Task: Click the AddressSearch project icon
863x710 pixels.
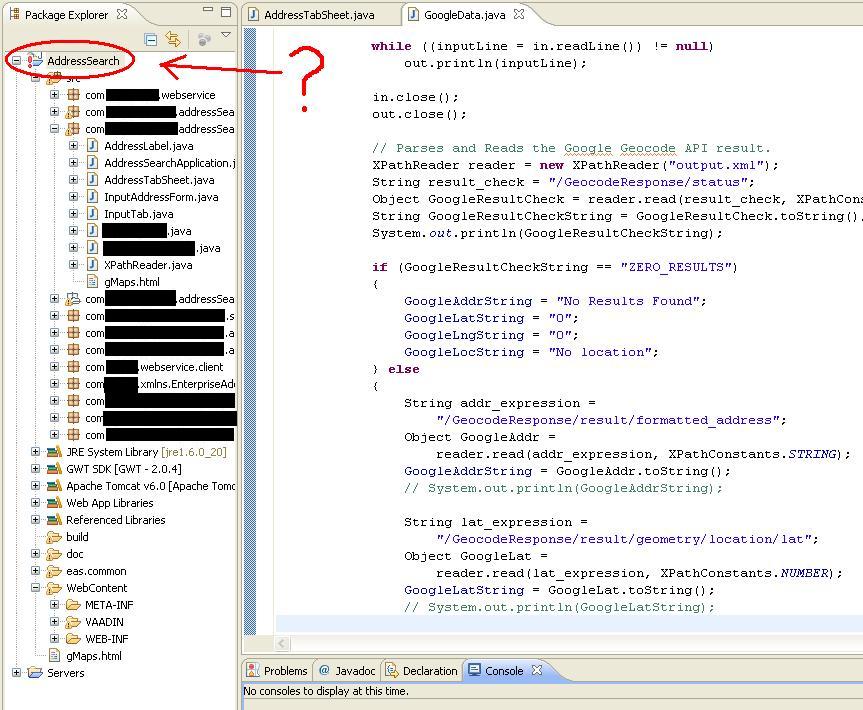Action: pos(35,61)
